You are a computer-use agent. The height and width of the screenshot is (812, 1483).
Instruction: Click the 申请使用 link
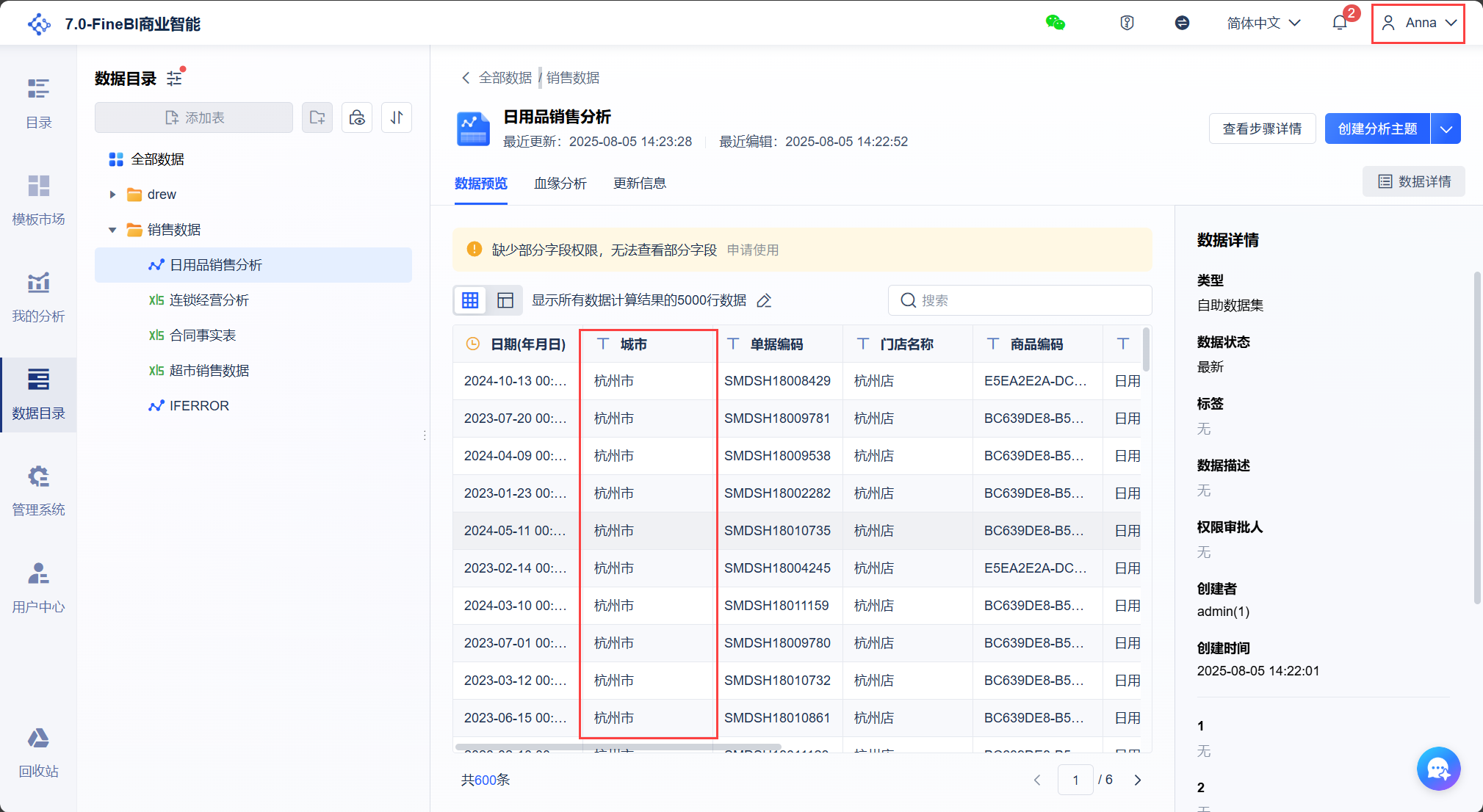coord(752,250)
